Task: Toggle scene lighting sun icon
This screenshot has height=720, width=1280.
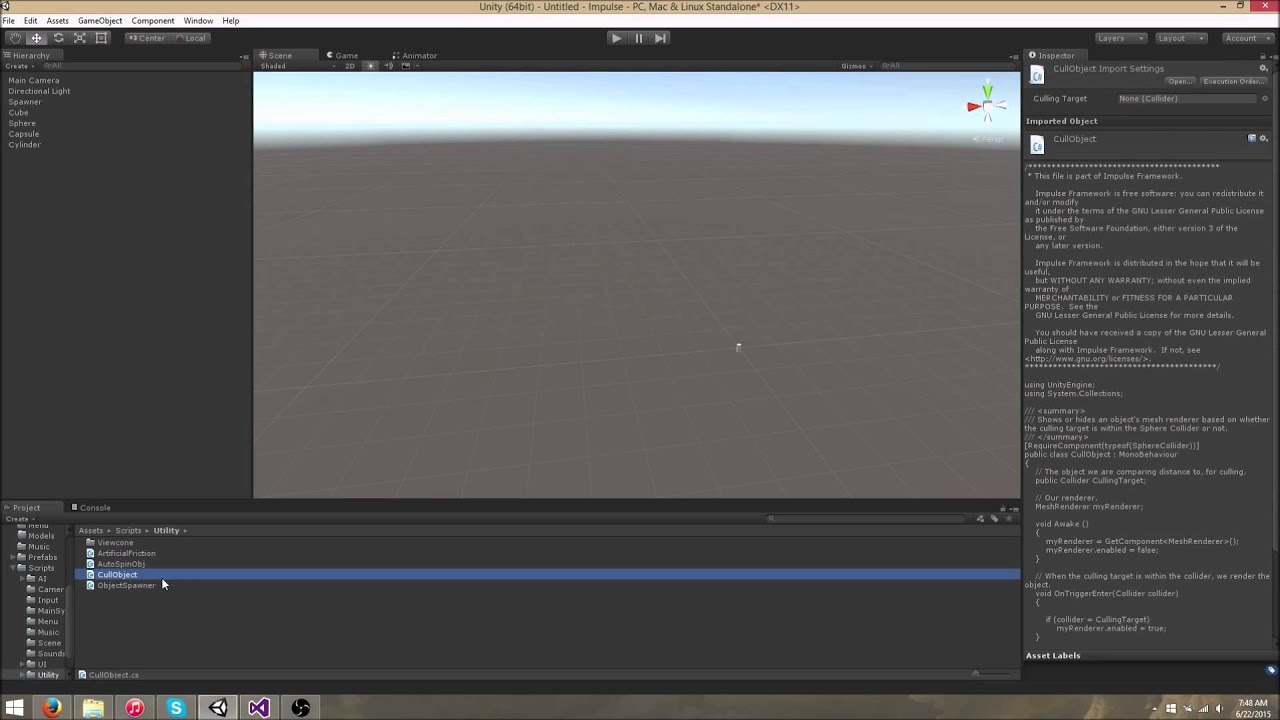Action: point(371,66)
